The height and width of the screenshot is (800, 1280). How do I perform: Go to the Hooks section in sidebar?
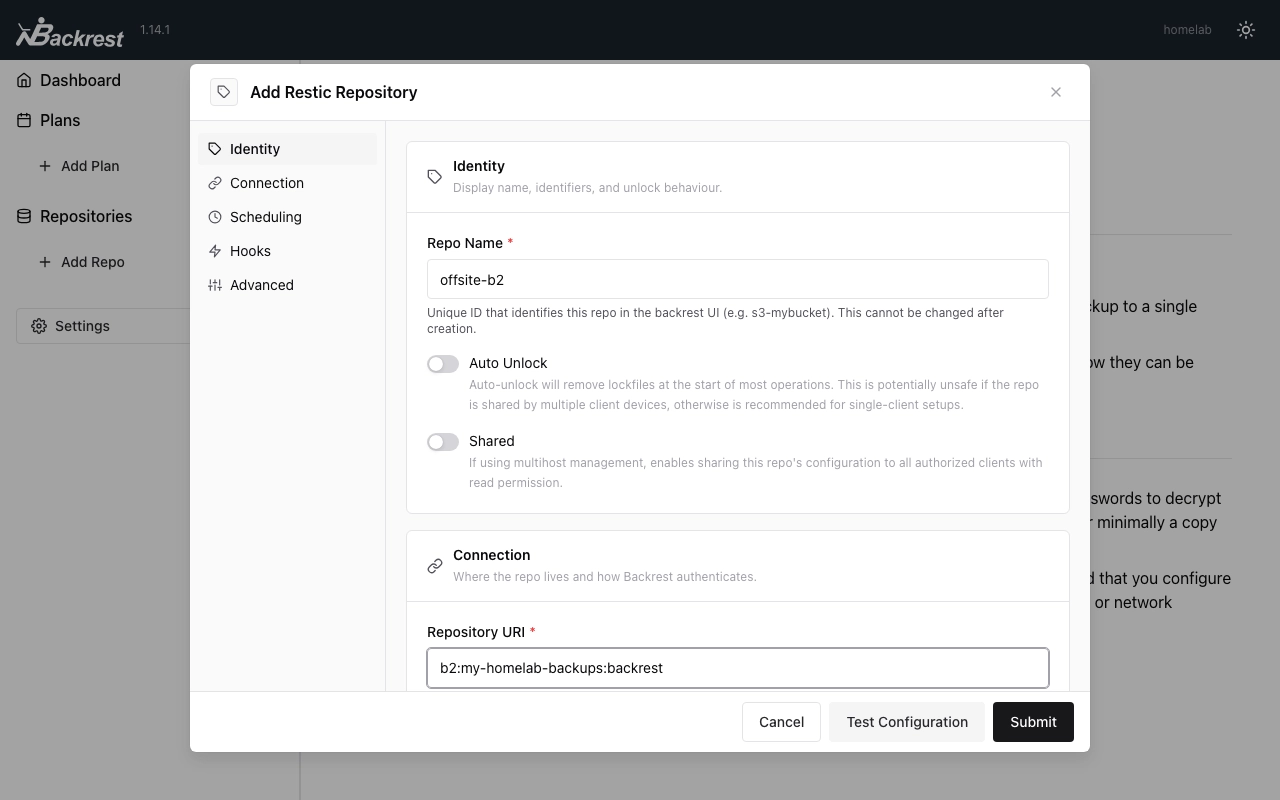tap(288, 251)
